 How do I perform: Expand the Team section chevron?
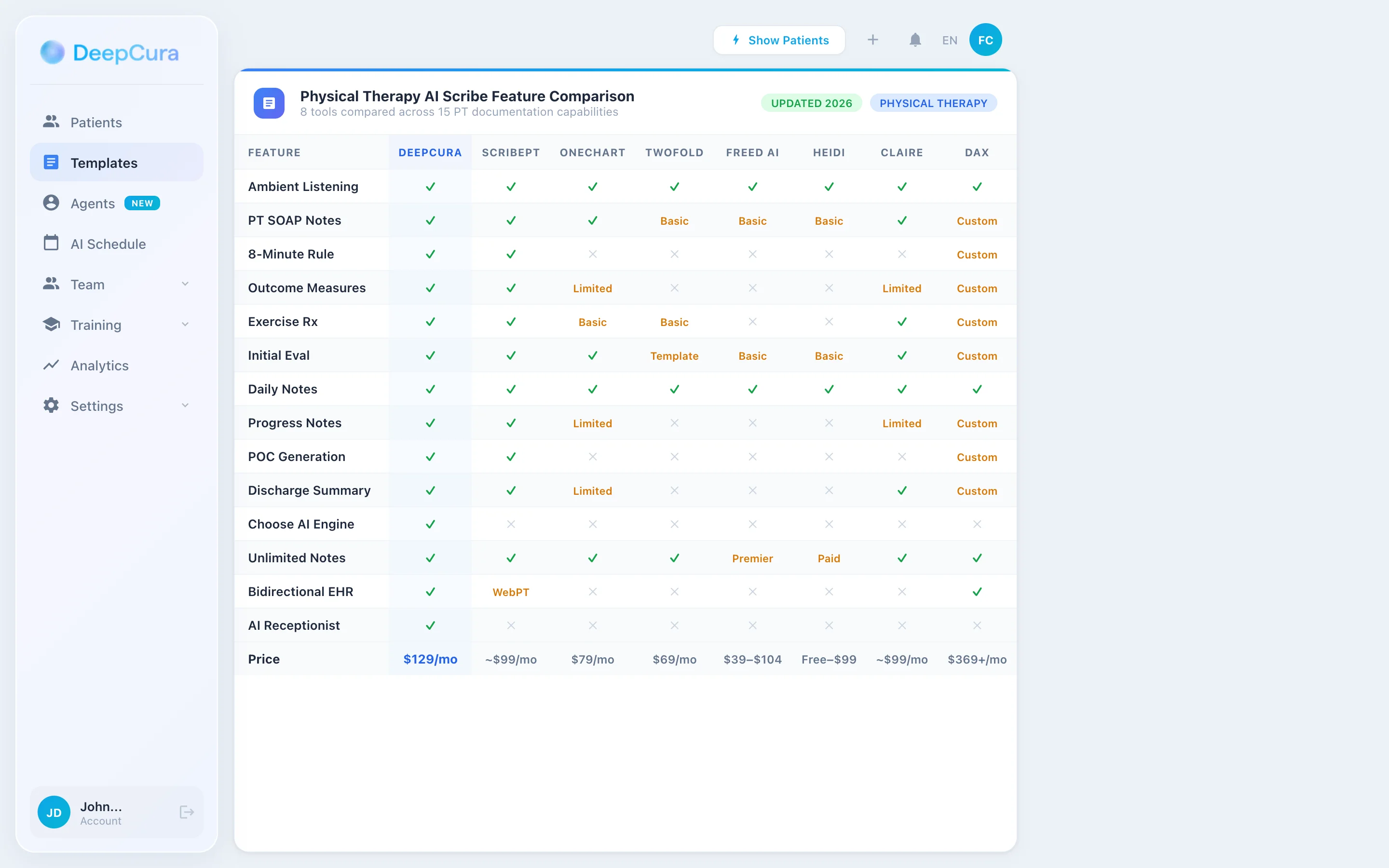coord(185,284)
